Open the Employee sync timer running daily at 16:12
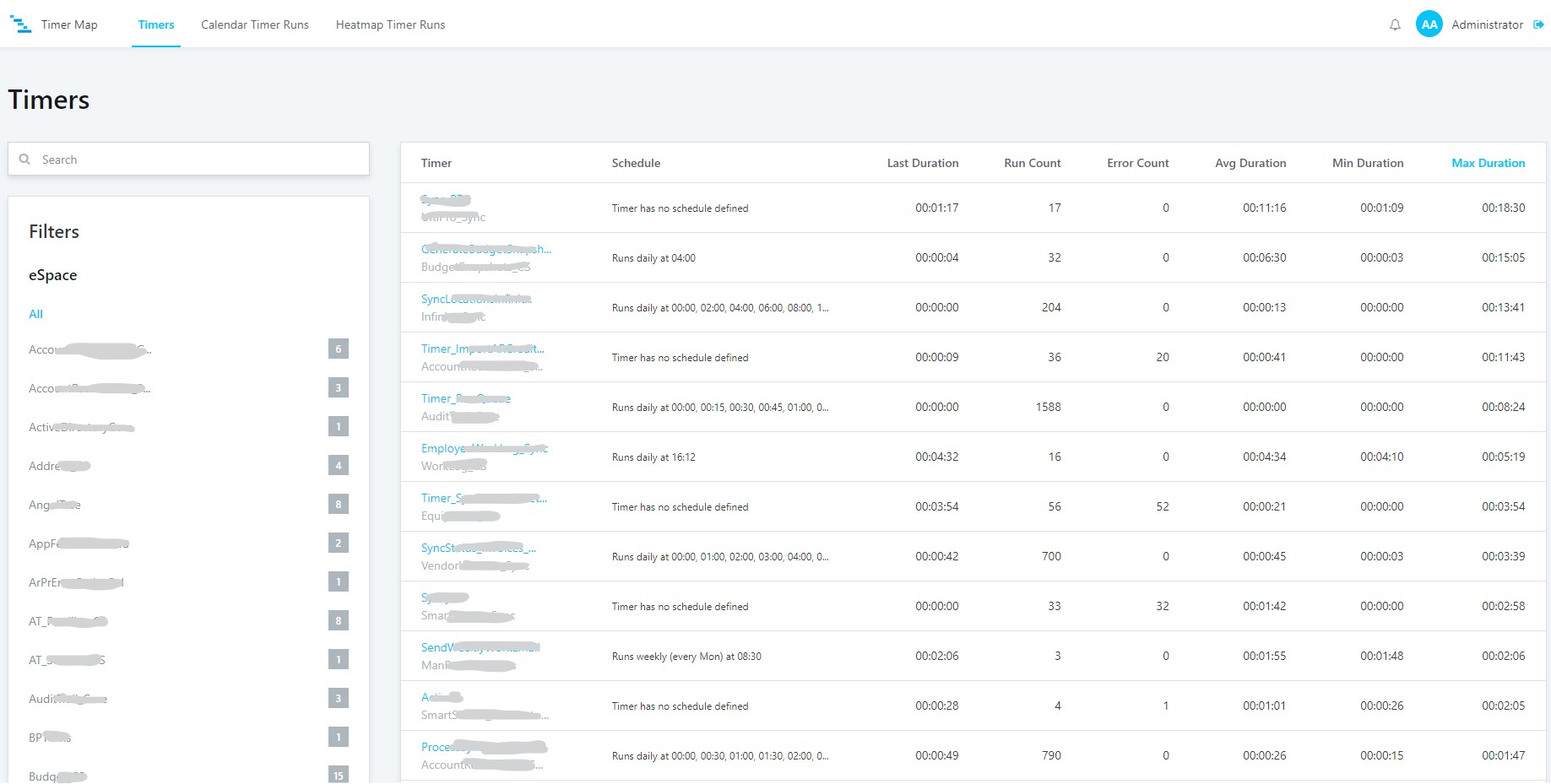Viewport: 1551px width, 784px height. (x=483, y=448)
